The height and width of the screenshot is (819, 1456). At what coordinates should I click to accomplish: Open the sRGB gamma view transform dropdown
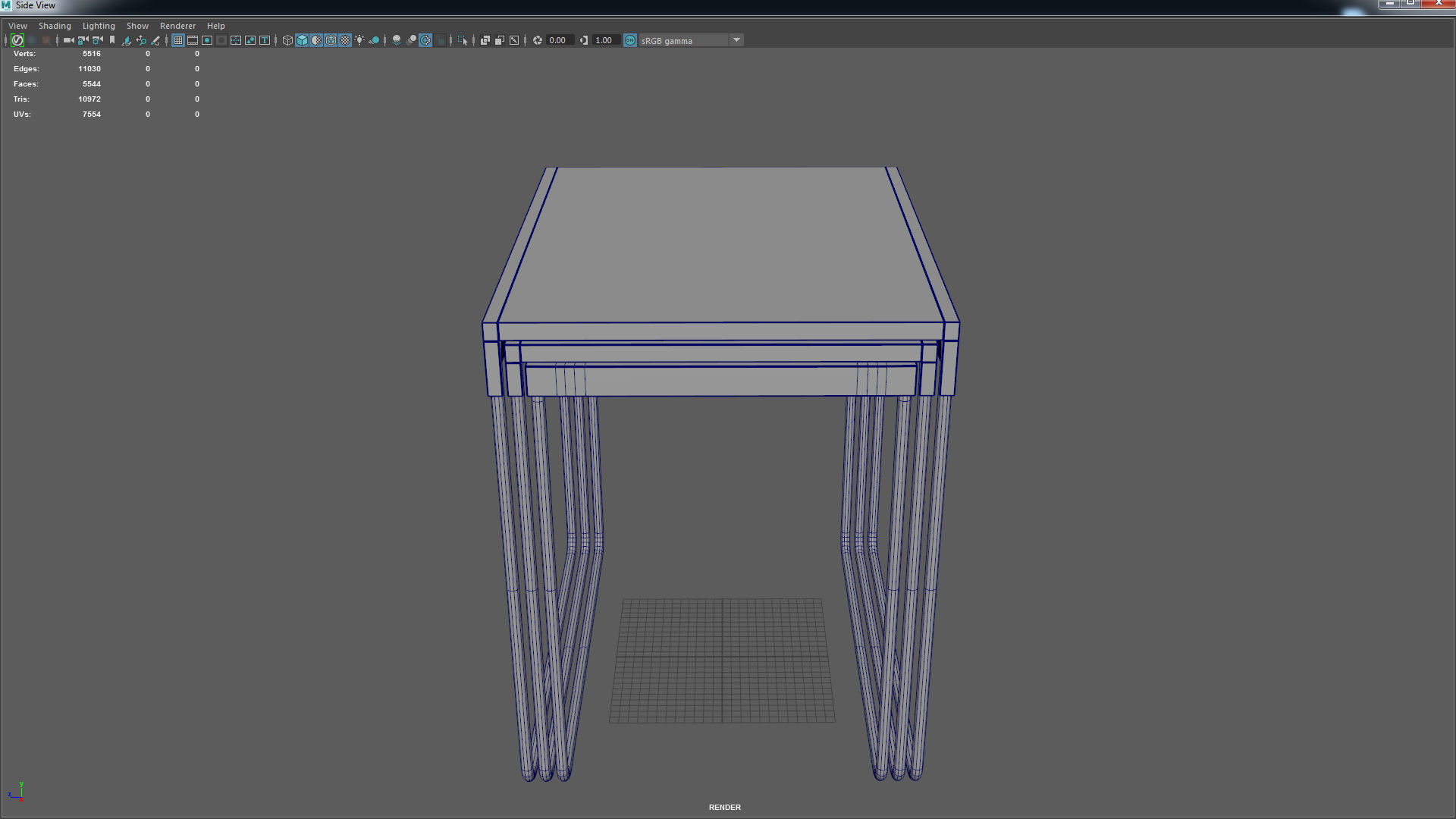[691, 40]
